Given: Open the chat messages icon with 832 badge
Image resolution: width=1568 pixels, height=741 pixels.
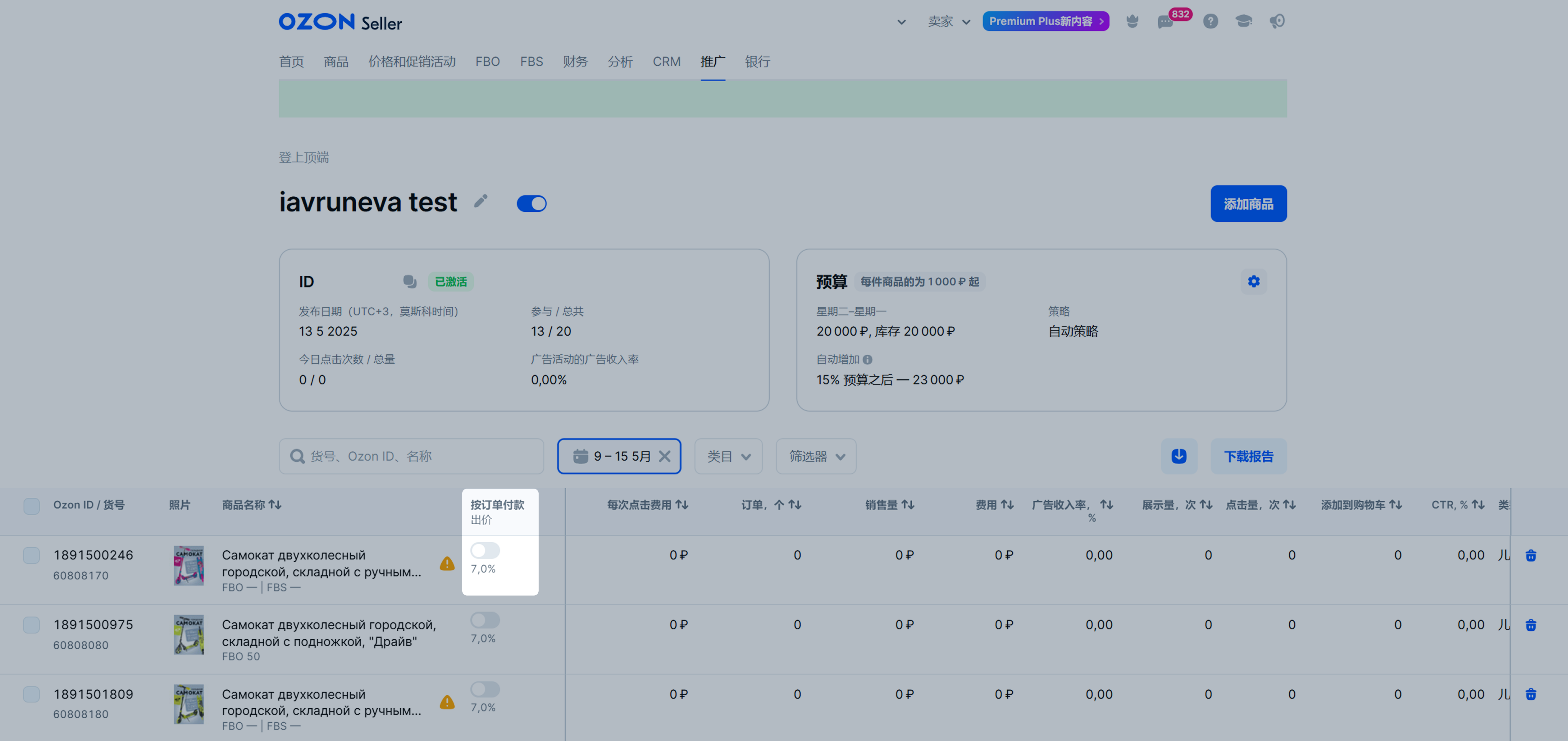Looking at the screenshot, I should coord(1166,21).
